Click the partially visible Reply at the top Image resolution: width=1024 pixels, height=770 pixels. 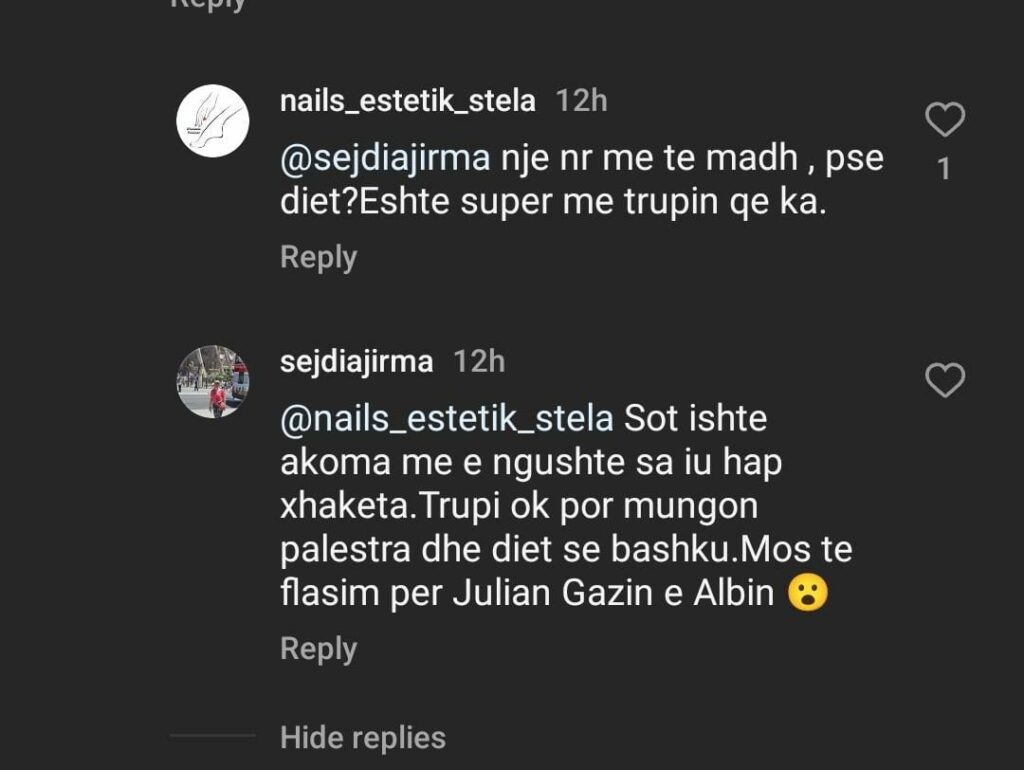(x=207, y=5)
